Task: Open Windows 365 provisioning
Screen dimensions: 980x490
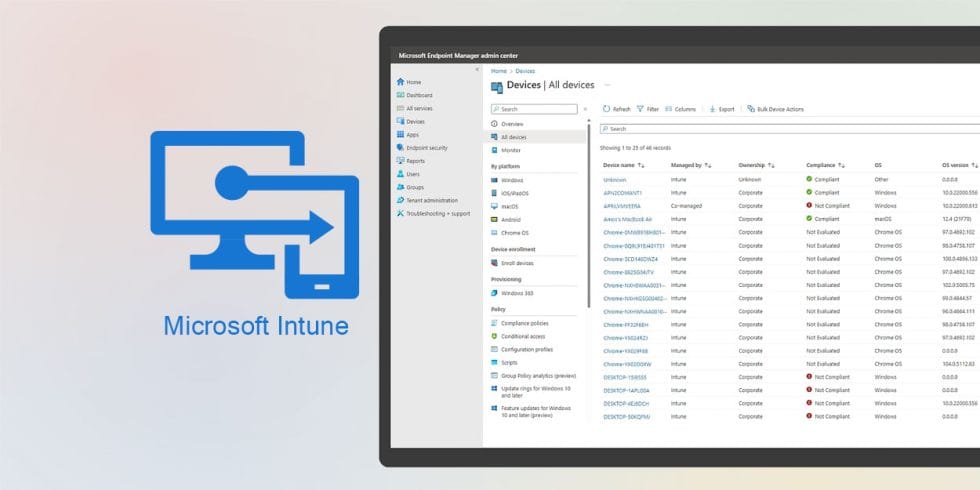Action: [x=512, y=292]
